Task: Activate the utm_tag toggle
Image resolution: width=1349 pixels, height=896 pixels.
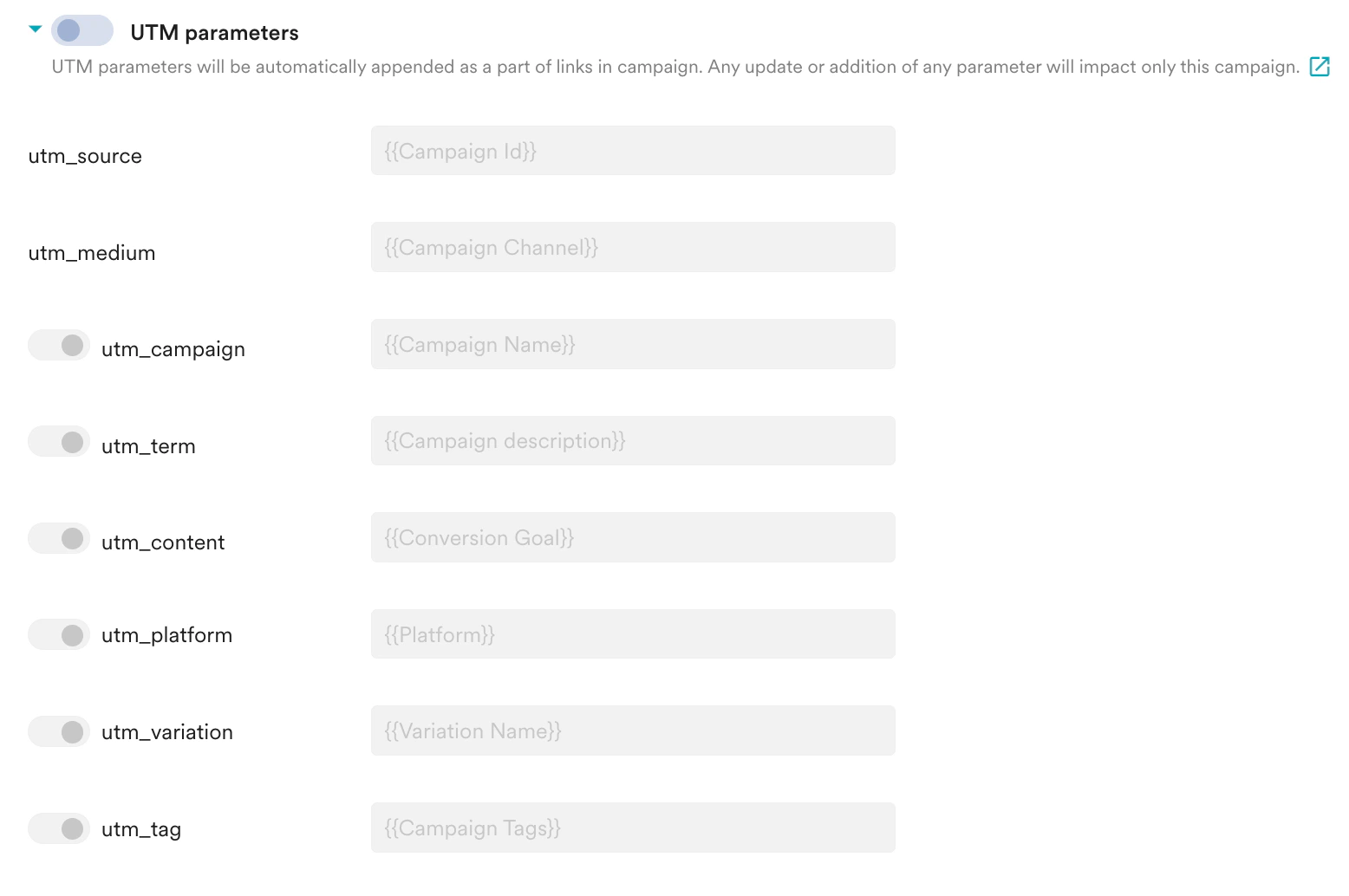Action: pyautogui.click(x=59, y=828)
